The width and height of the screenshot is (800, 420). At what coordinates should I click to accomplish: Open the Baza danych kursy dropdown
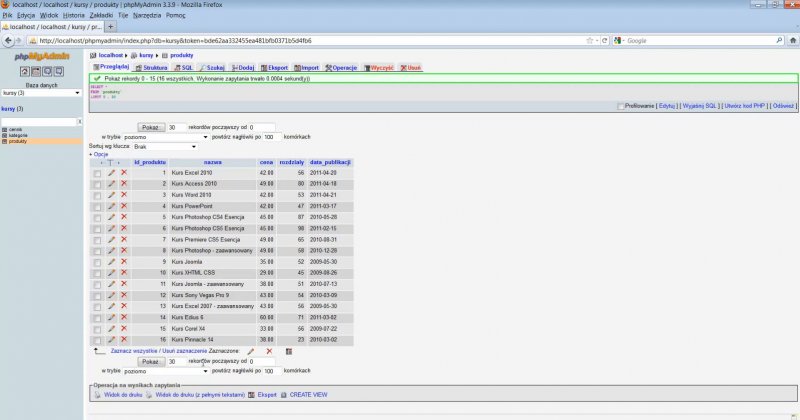click(x=41, y=93)
